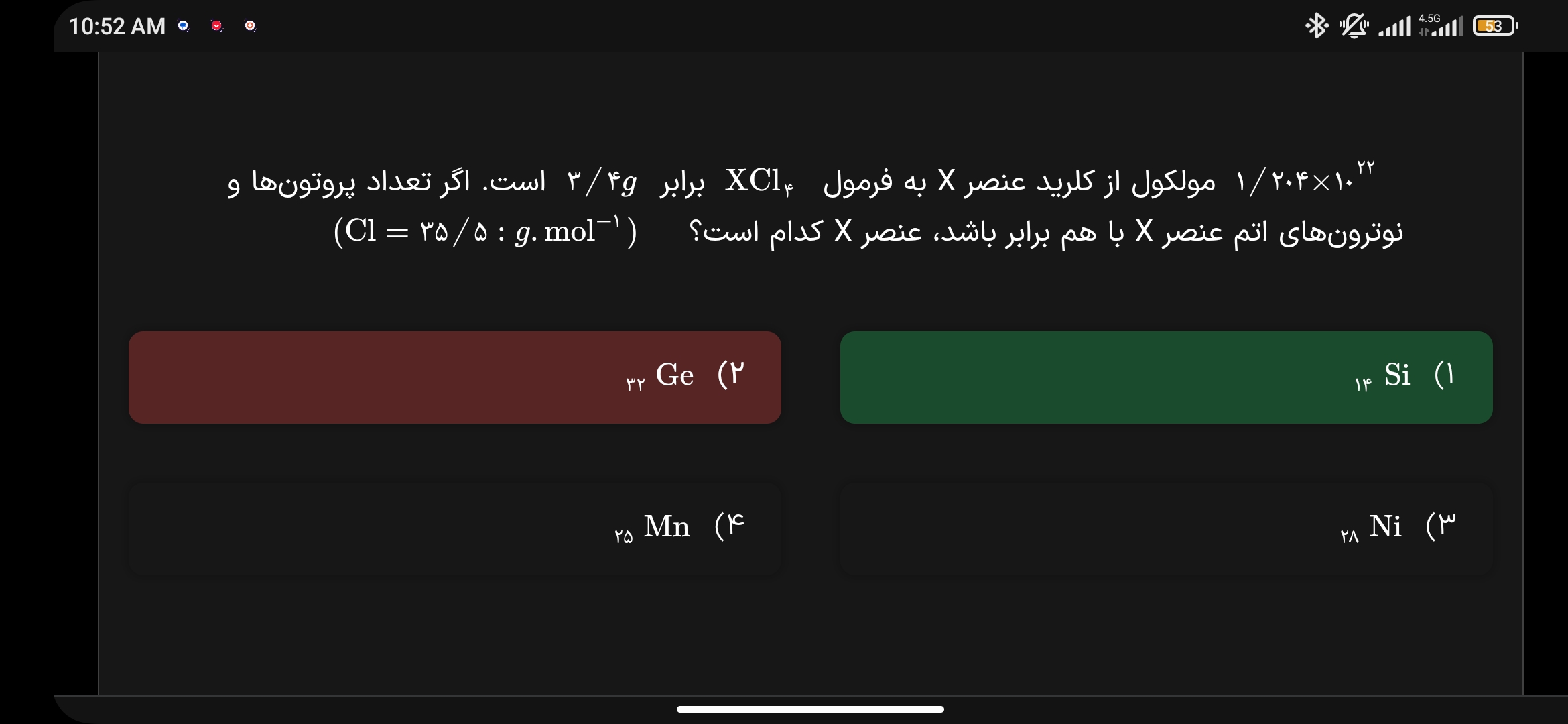Image resolution: width=1568 pixels, height=724 pixels.
Task: Tap the orange target notification icon
Action: point(250,26)
